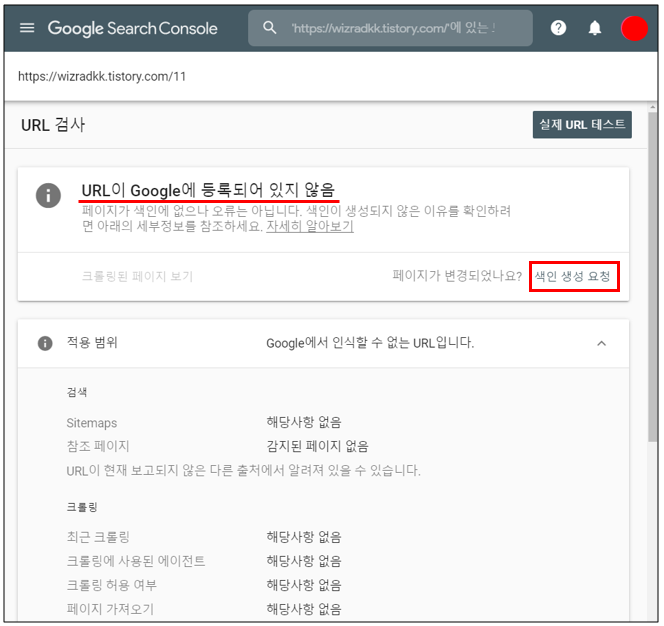Open the 자세히 알아보기 link

[310, 226]
